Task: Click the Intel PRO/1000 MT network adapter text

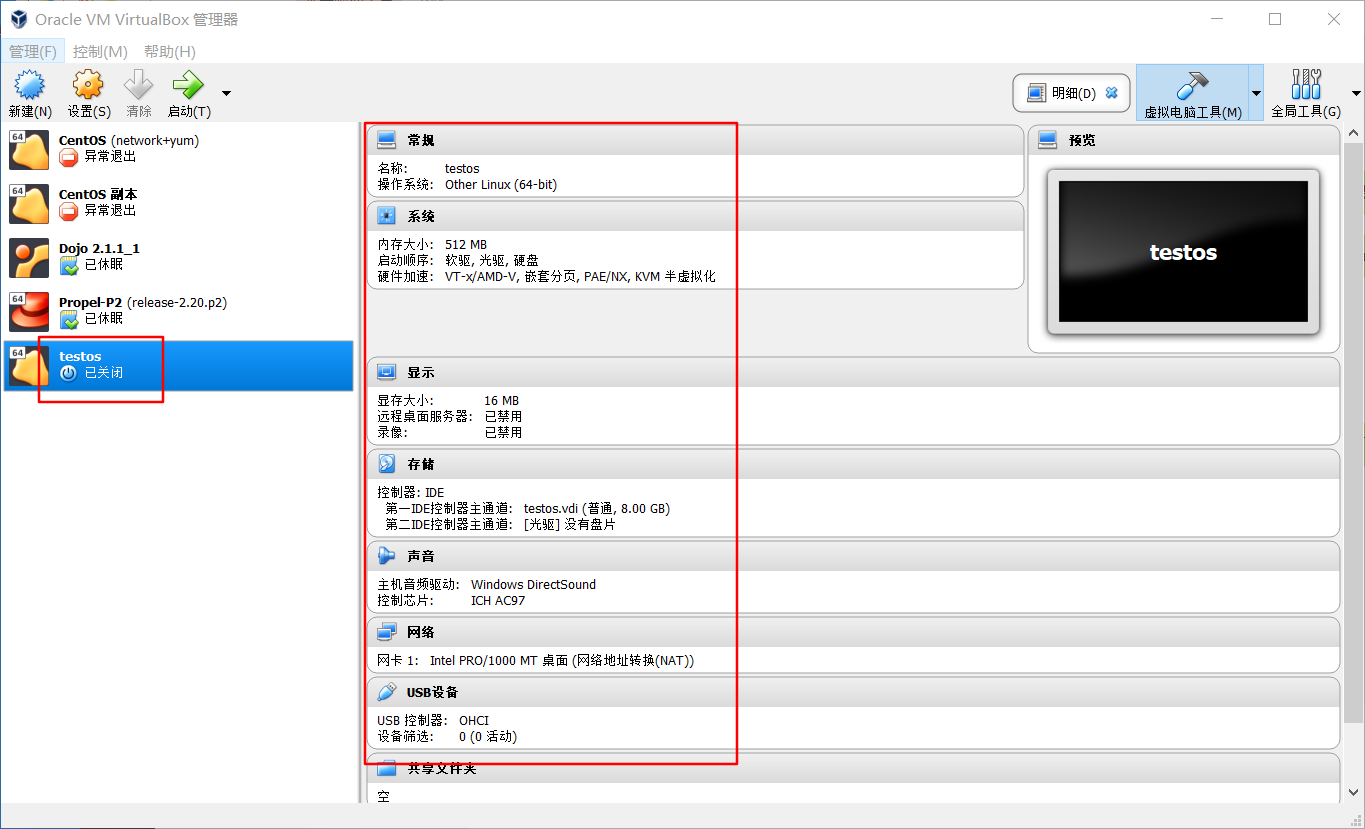Action: [562, 660]
